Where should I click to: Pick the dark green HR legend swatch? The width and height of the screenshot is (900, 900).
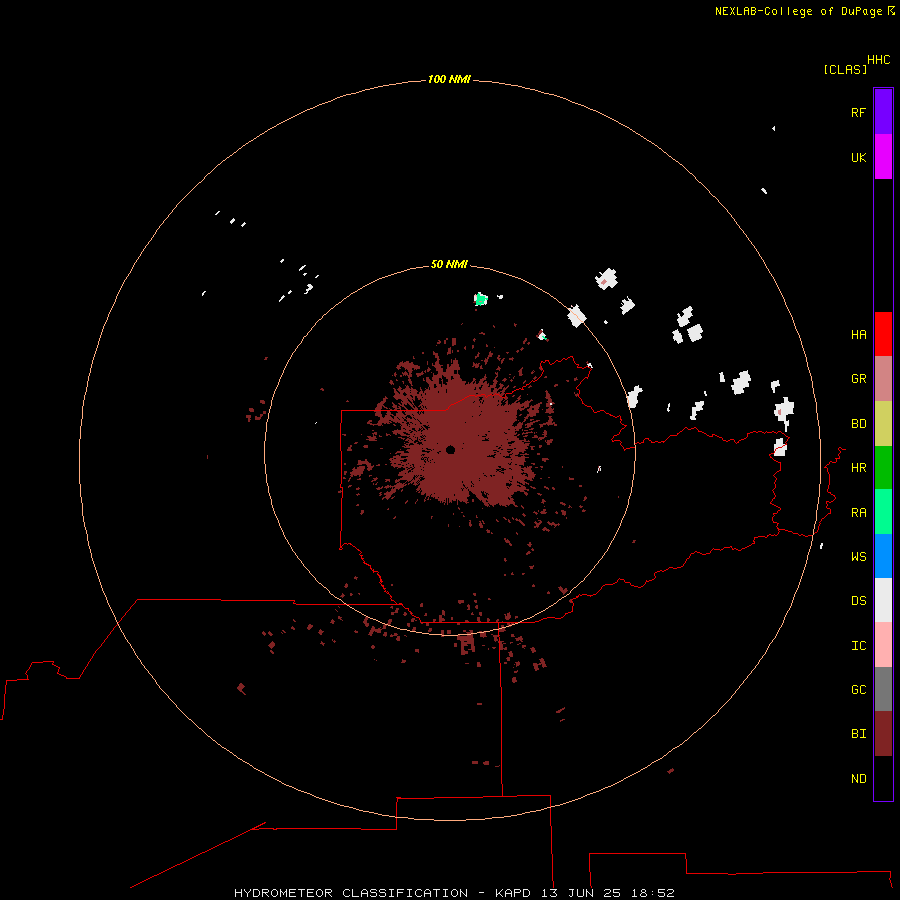883,468
